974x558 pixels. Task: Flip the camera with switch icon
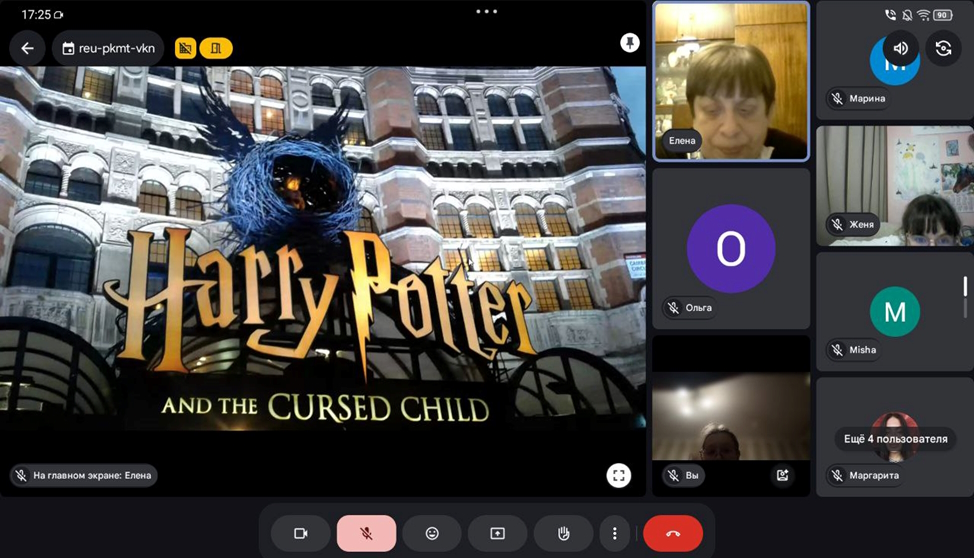pyautogui.click(x=942, y=48)
